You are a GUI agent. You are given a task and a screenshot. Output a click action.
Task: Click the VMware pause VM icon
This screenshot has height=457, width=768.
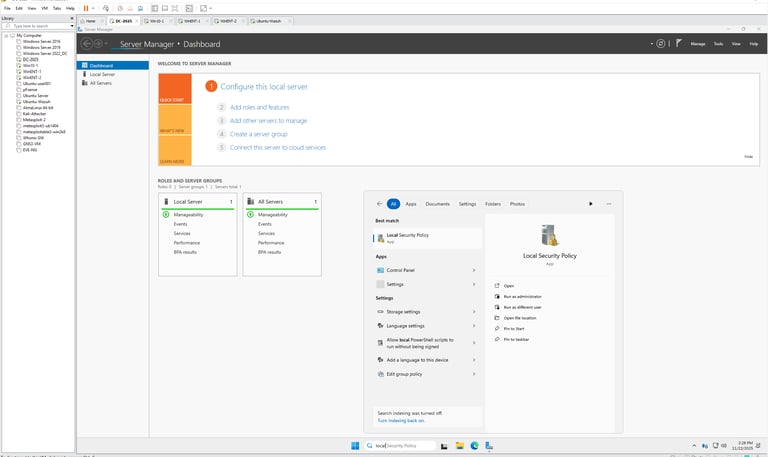coord(86,8)
